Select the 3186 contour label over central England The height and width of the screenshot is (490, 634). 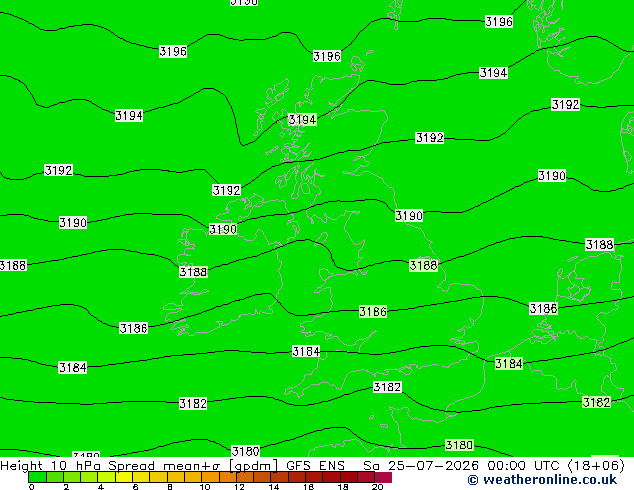click(x=373, y=311)
